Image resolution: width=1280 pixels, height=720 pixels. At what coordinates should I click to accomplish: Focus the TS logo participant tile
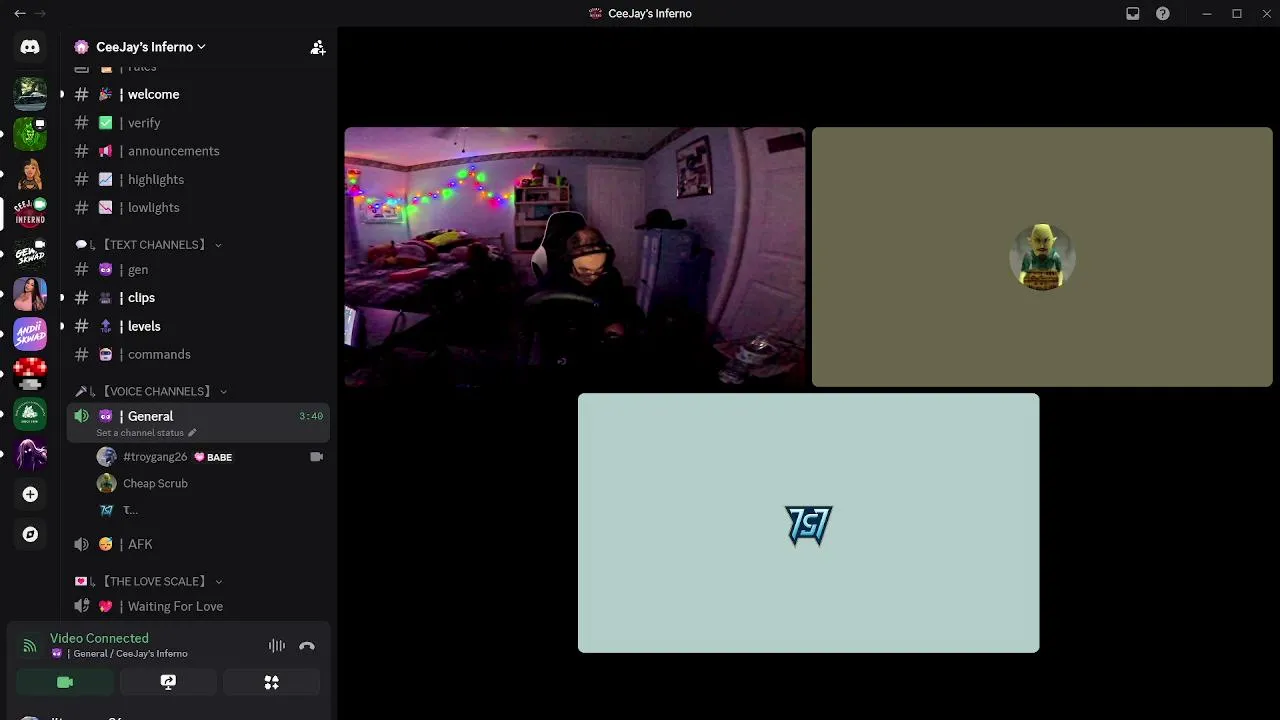pos(809,523)
